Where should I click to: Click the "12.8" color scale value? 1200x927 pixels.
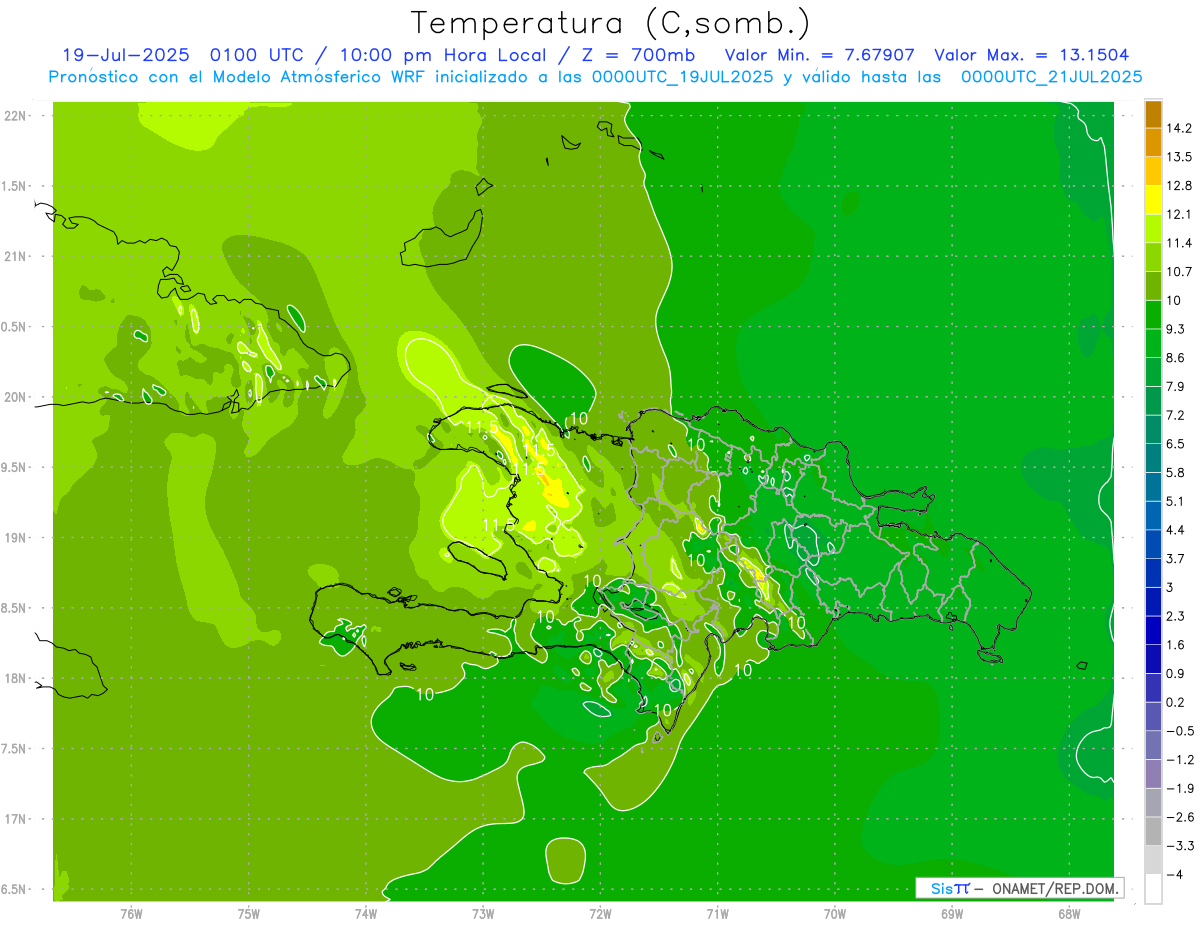pyautogui.click(x=1179, y=185)
